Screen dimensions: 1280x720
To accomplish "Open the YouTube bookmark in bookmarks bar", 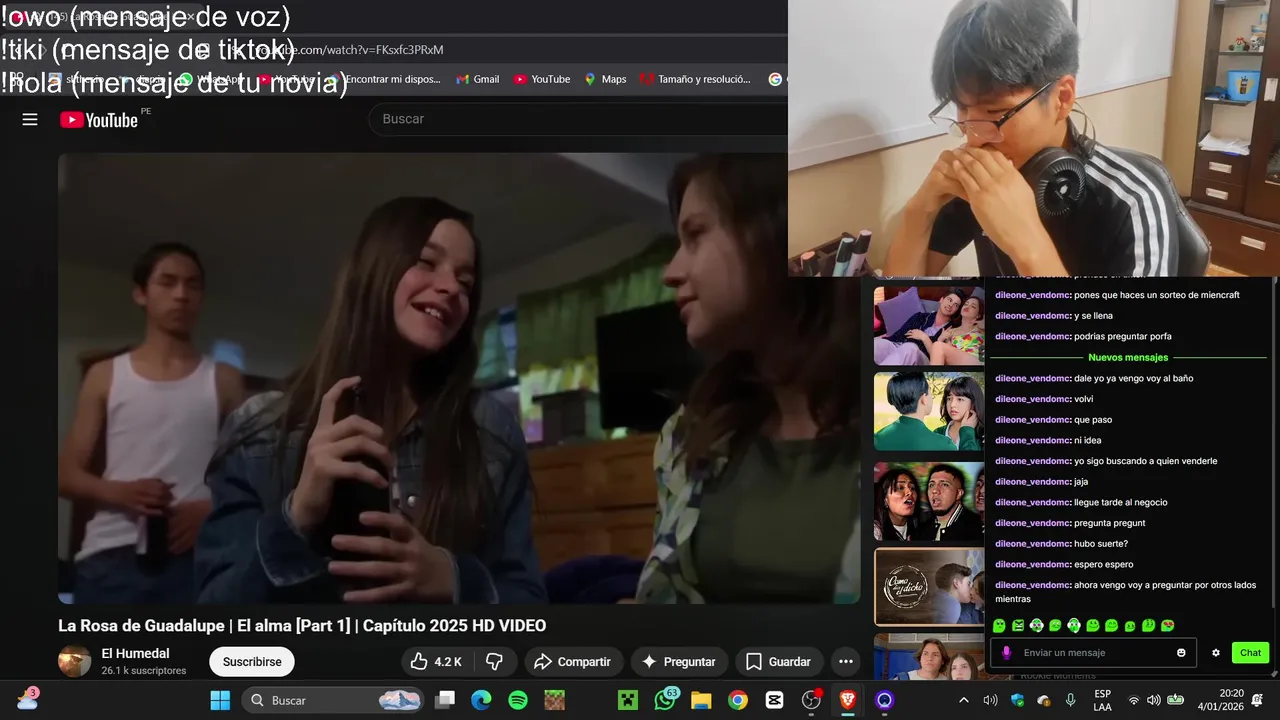I will pyautogui.click(x=541, y=79).
